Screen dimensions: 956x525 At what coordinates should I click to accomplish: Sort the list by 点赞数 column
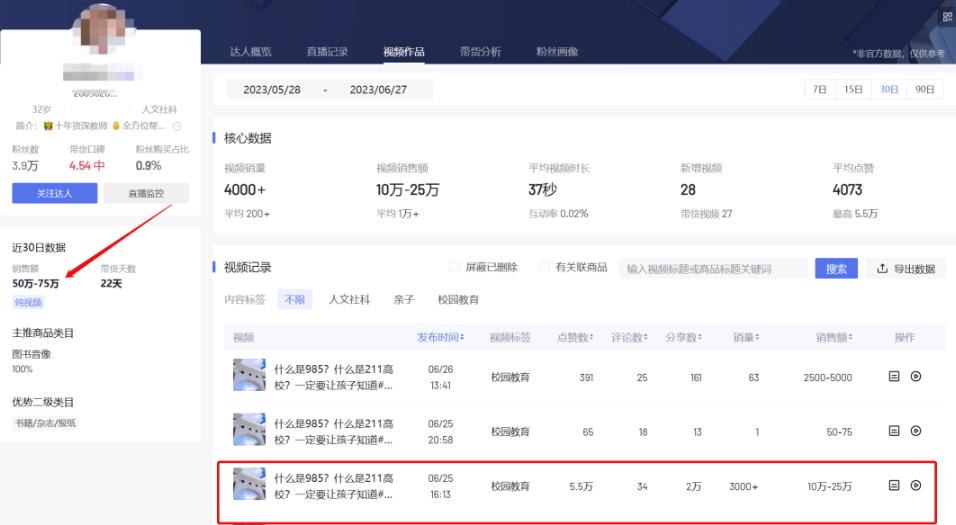coord(574,337)
